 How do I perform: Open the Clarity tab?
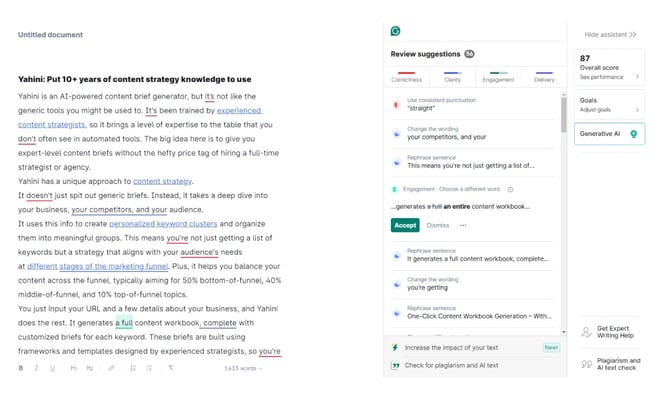[x=452, y=77]
